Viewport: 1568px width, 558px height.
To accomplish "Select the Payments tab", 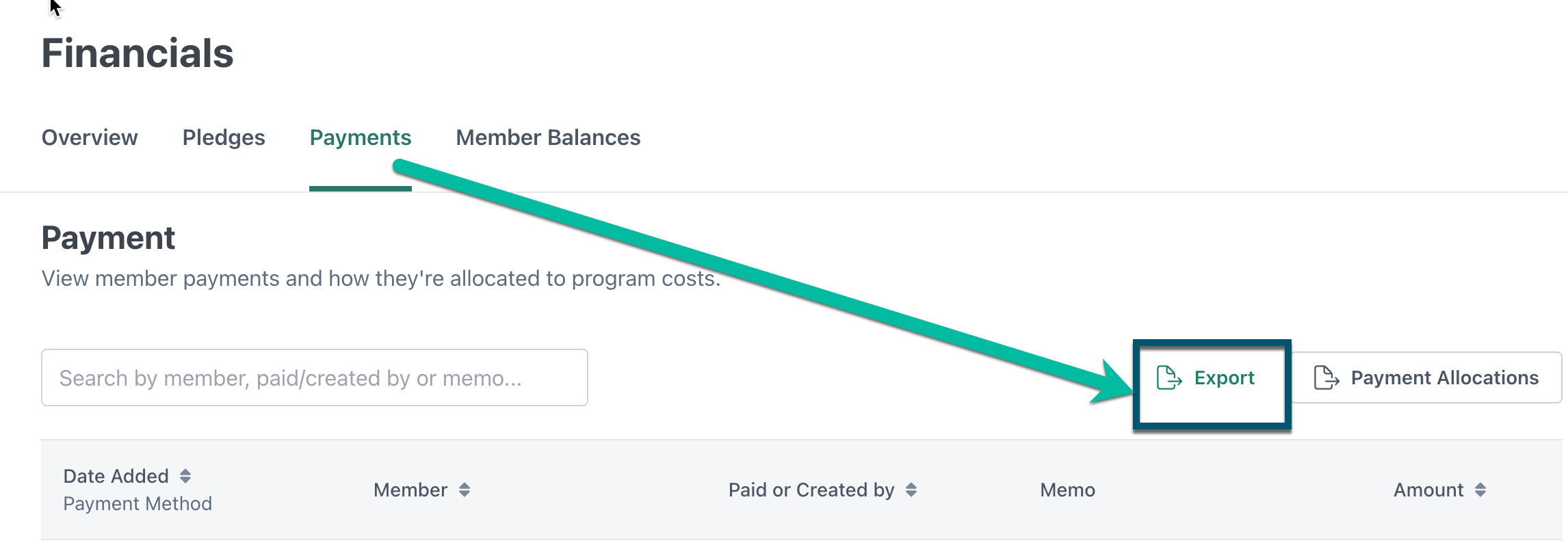I will 361,137.
